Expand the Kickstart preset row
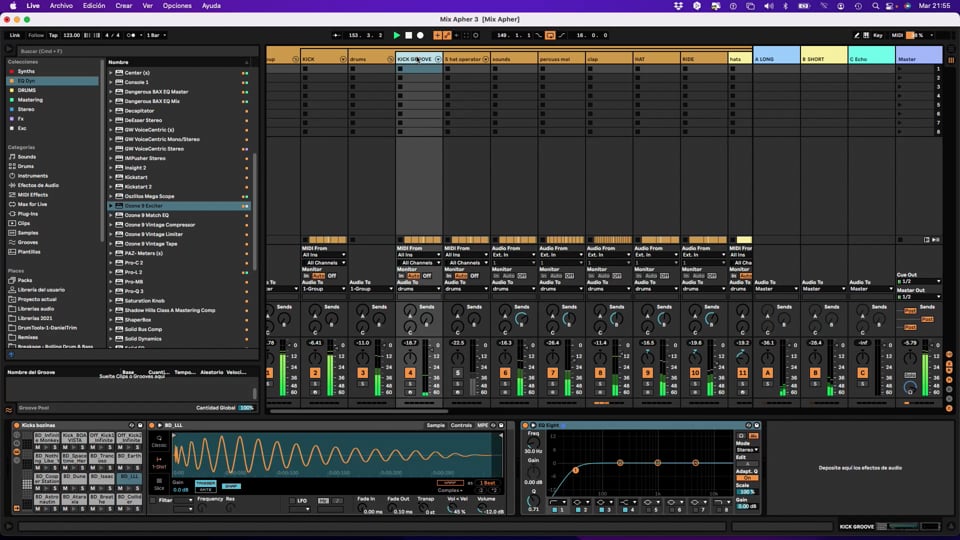This screenshot has width=960, height=540. 111,177
